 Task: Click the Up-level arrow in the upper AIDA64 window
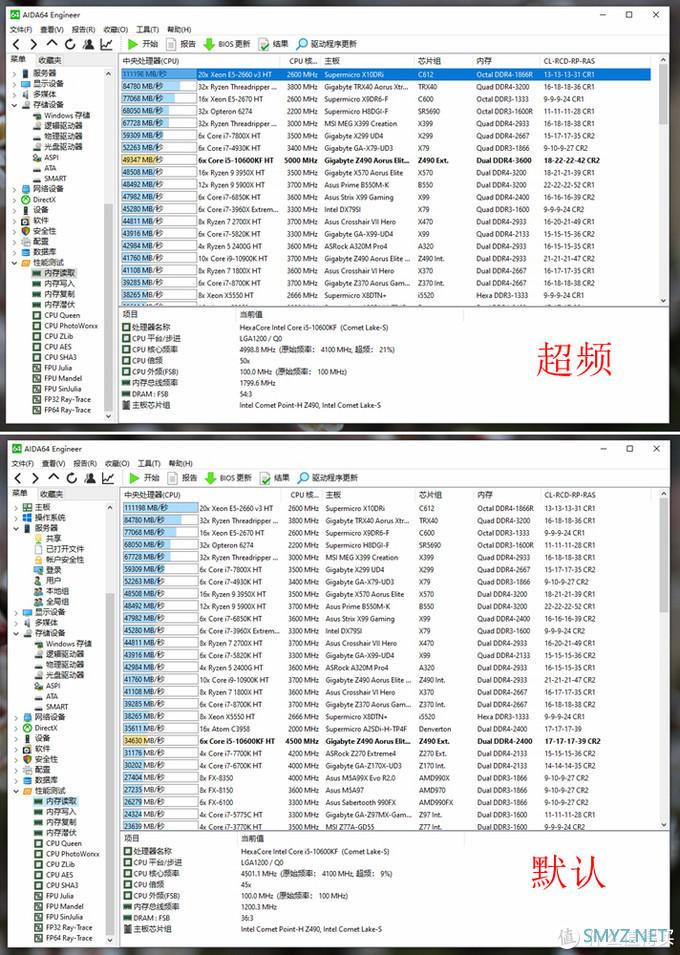pos(52,44)
